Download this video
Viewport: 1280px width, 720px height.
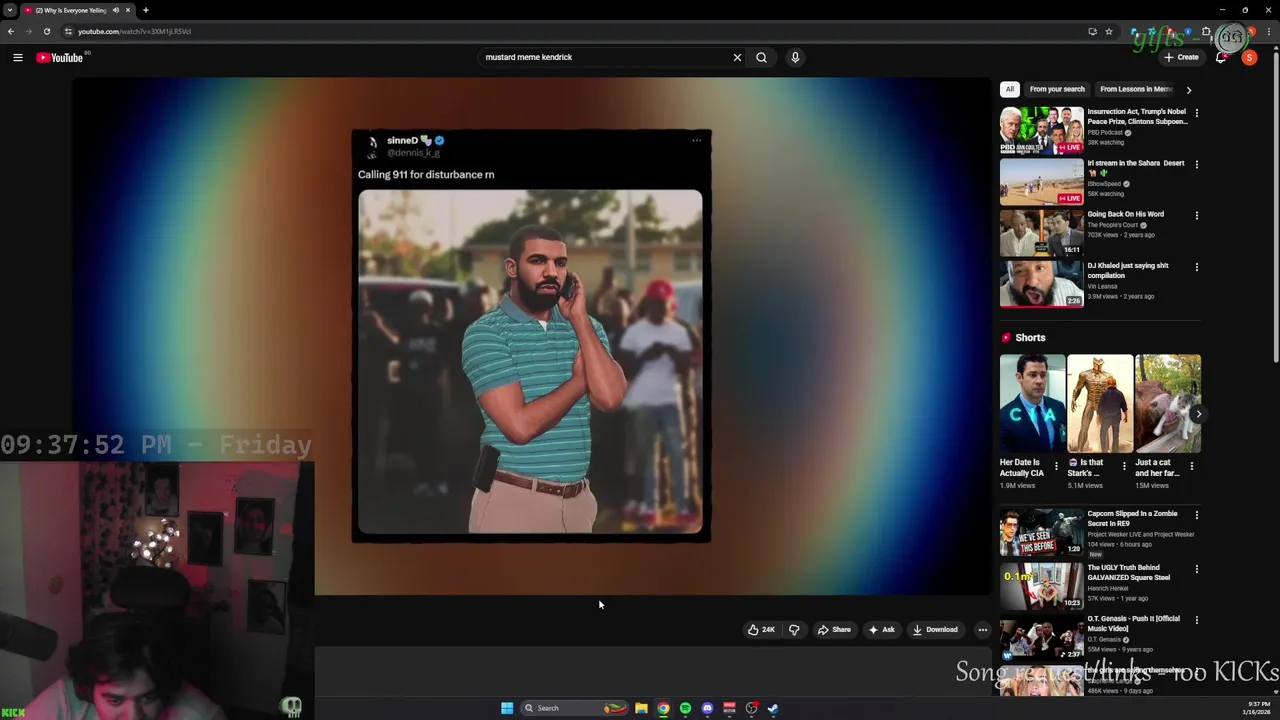935,629
